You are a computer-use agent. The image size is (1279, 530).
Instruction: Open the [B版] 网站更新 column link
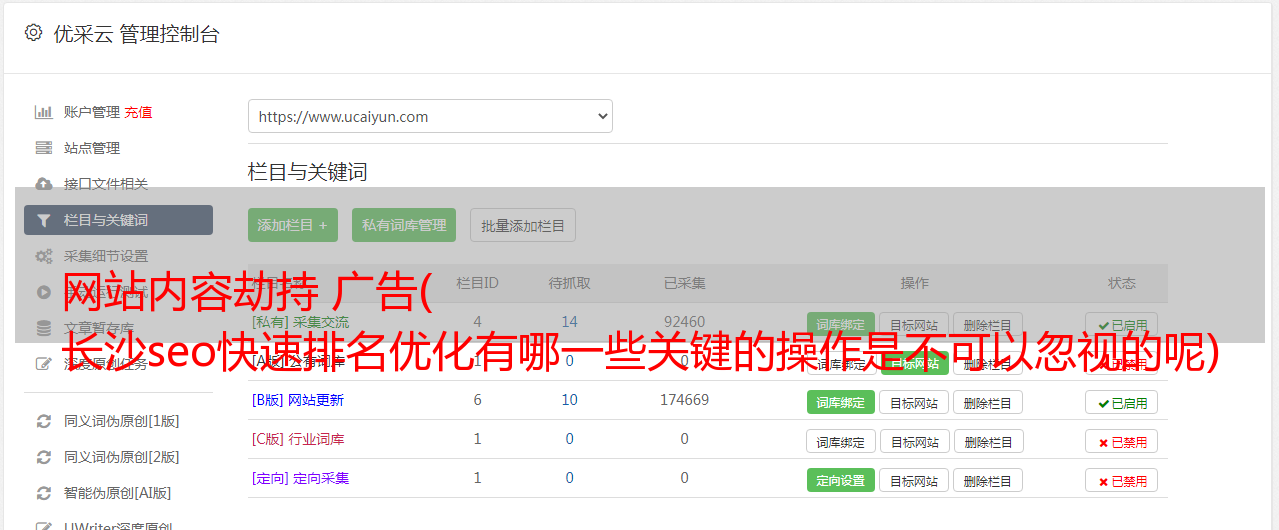click(297, 400)
